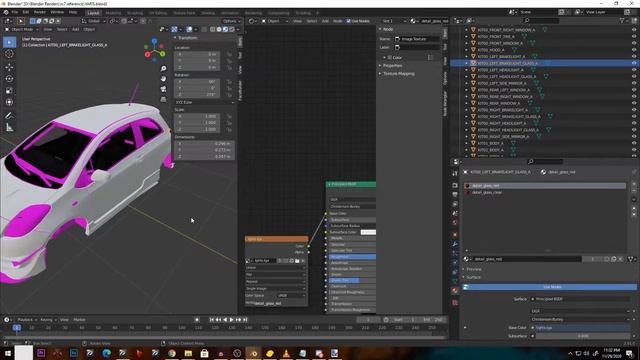
Task: Select the Measure tool
Action: 9,128
